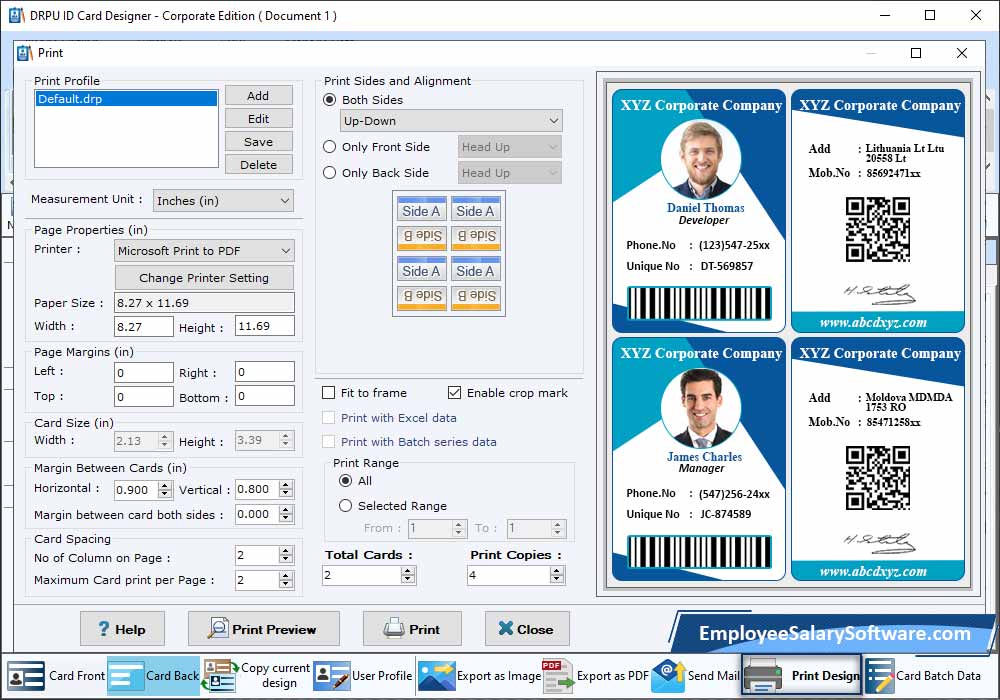Open the Printer dropdown list
Screen dimensions: 1000x700
204,251
